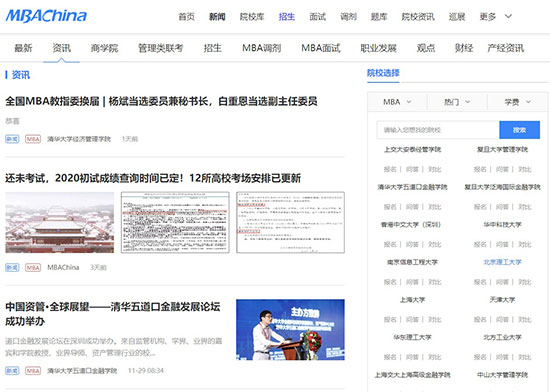Open the middle document screenshot thumbnail
This screenshot has height=392, width=550.
click(175, 222)
